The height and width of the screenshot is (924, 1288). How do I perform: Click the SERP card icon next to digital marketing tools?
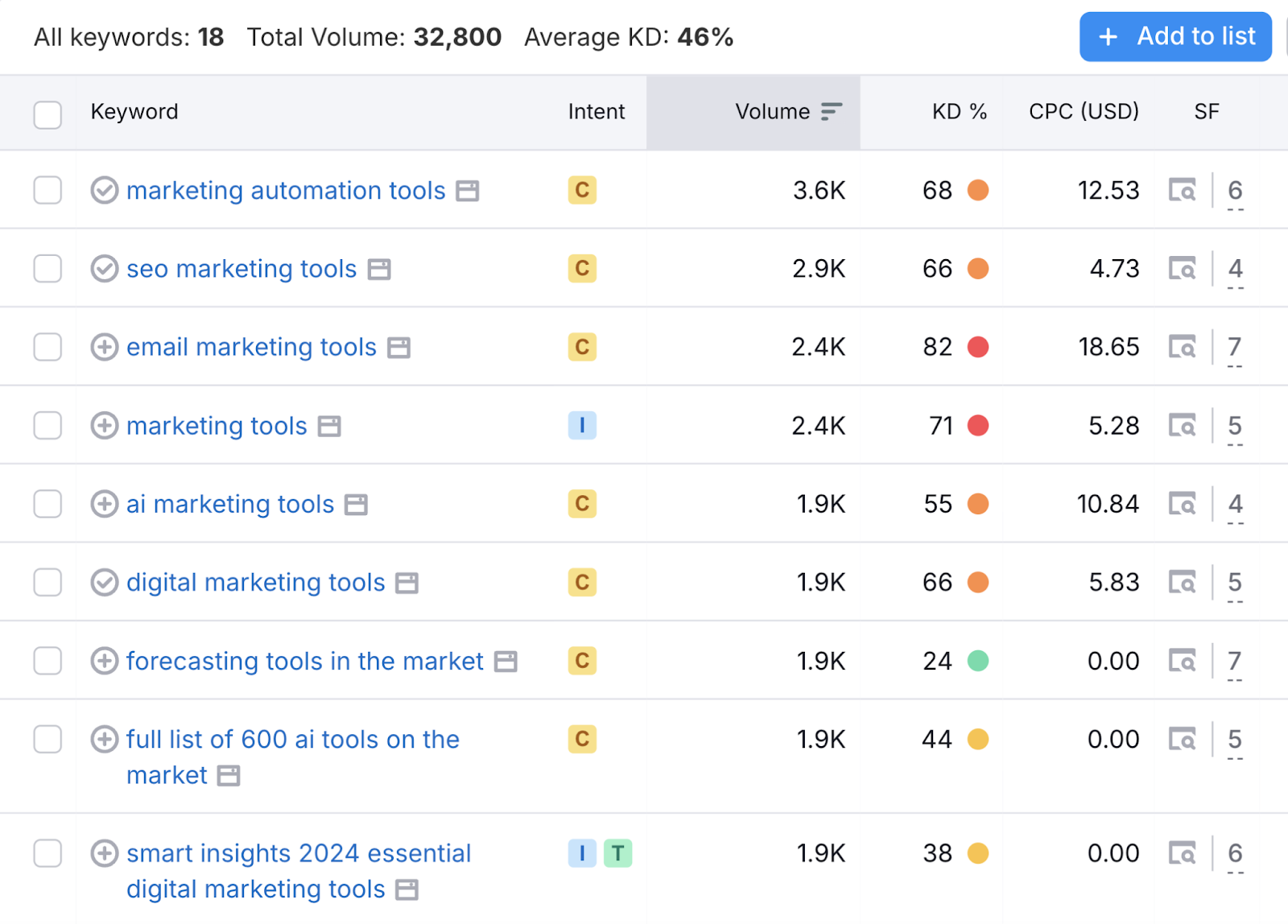click(407, 582)
